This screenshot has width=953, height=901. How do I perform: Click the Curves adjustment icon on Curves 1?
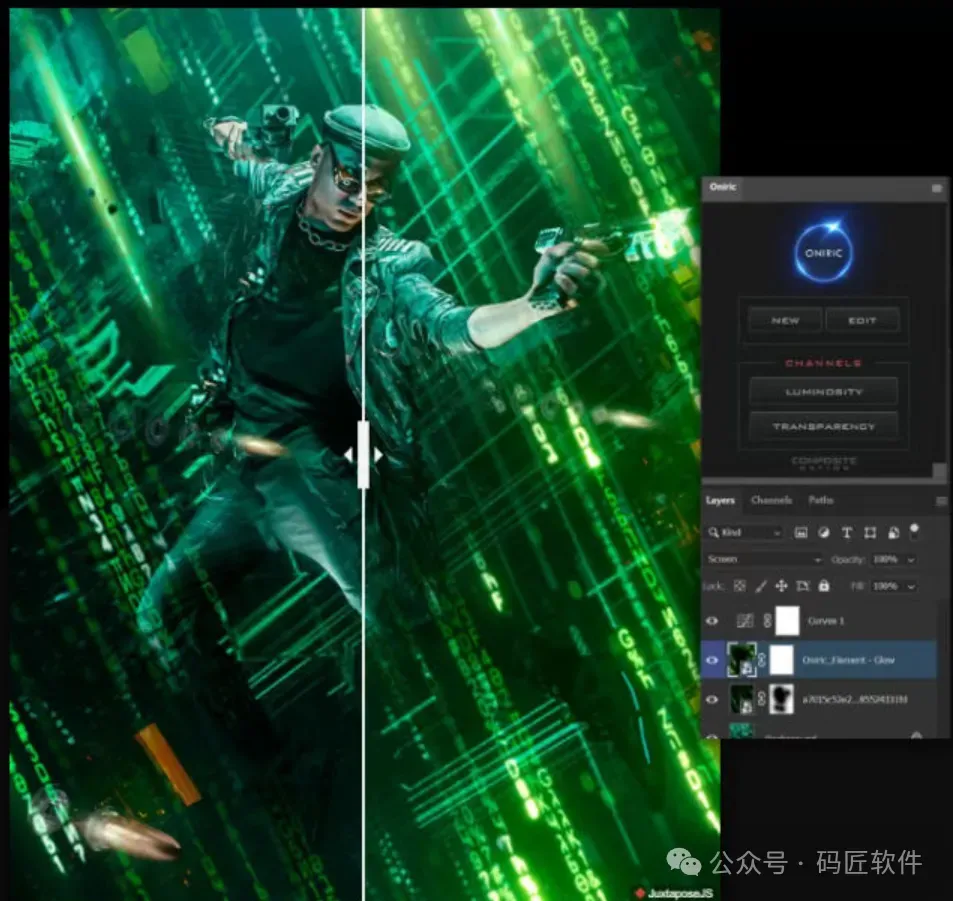click(745, 621)
